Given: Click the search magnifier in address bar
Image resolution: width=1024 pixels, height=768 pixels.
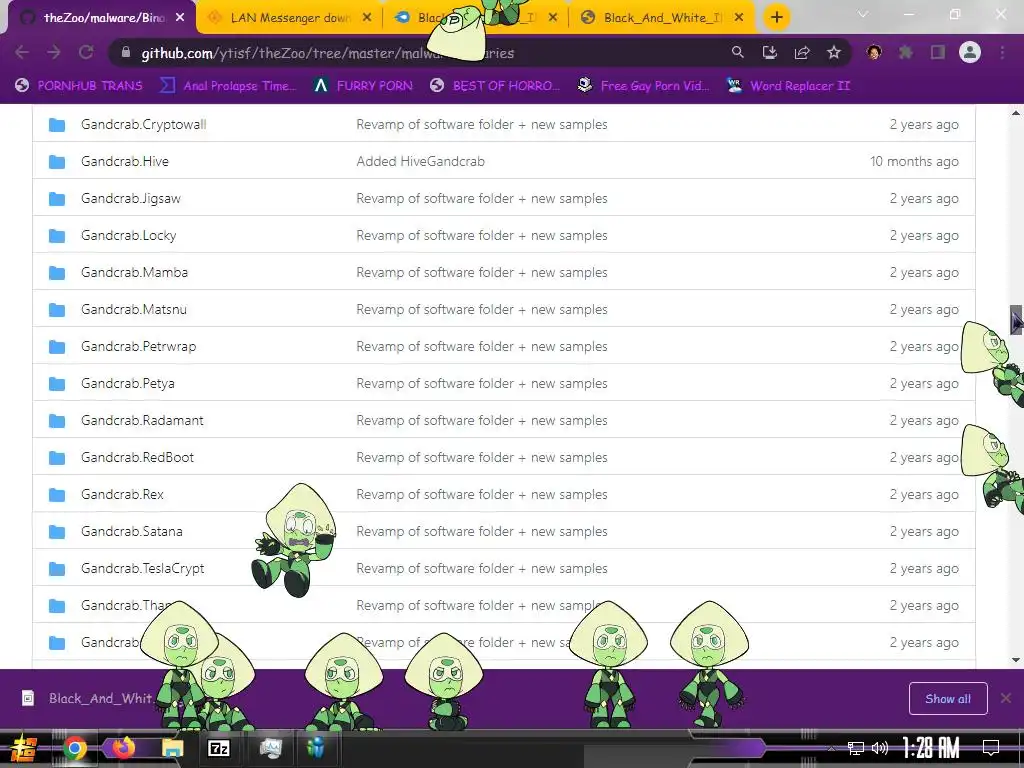Looking at the screenshot, I should coord(737,52).
